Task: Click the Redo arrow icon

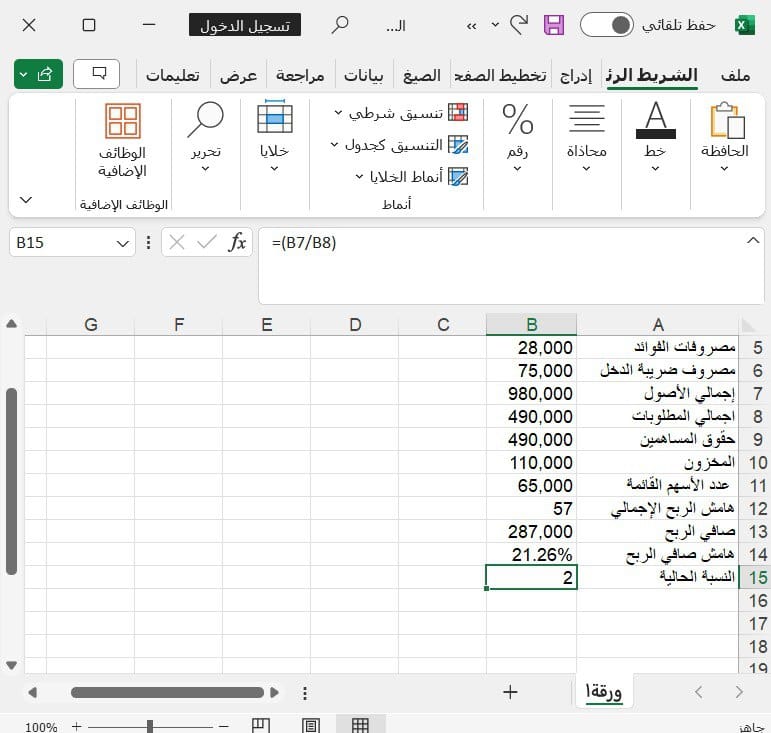Action: tap(519, 25)
